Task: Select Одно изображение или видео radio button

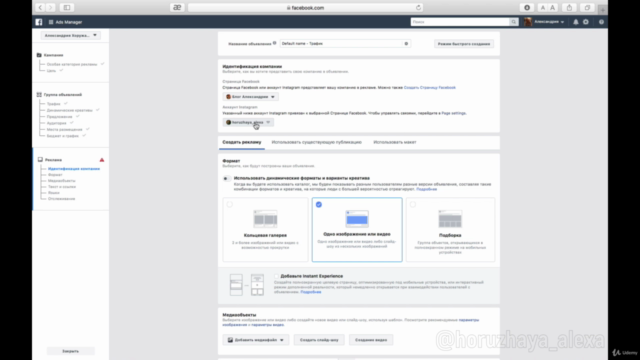Action: click(x=319, y=204)
